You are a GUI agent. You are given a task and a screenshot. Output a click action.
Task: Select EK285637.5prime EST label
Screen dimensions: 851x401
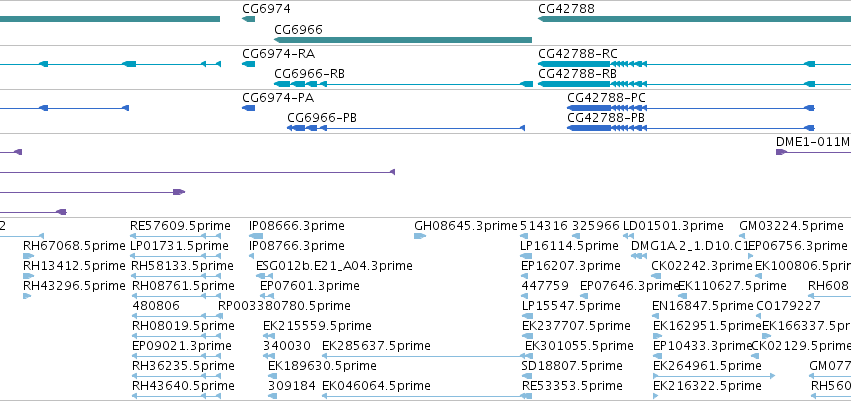point(376,346)
